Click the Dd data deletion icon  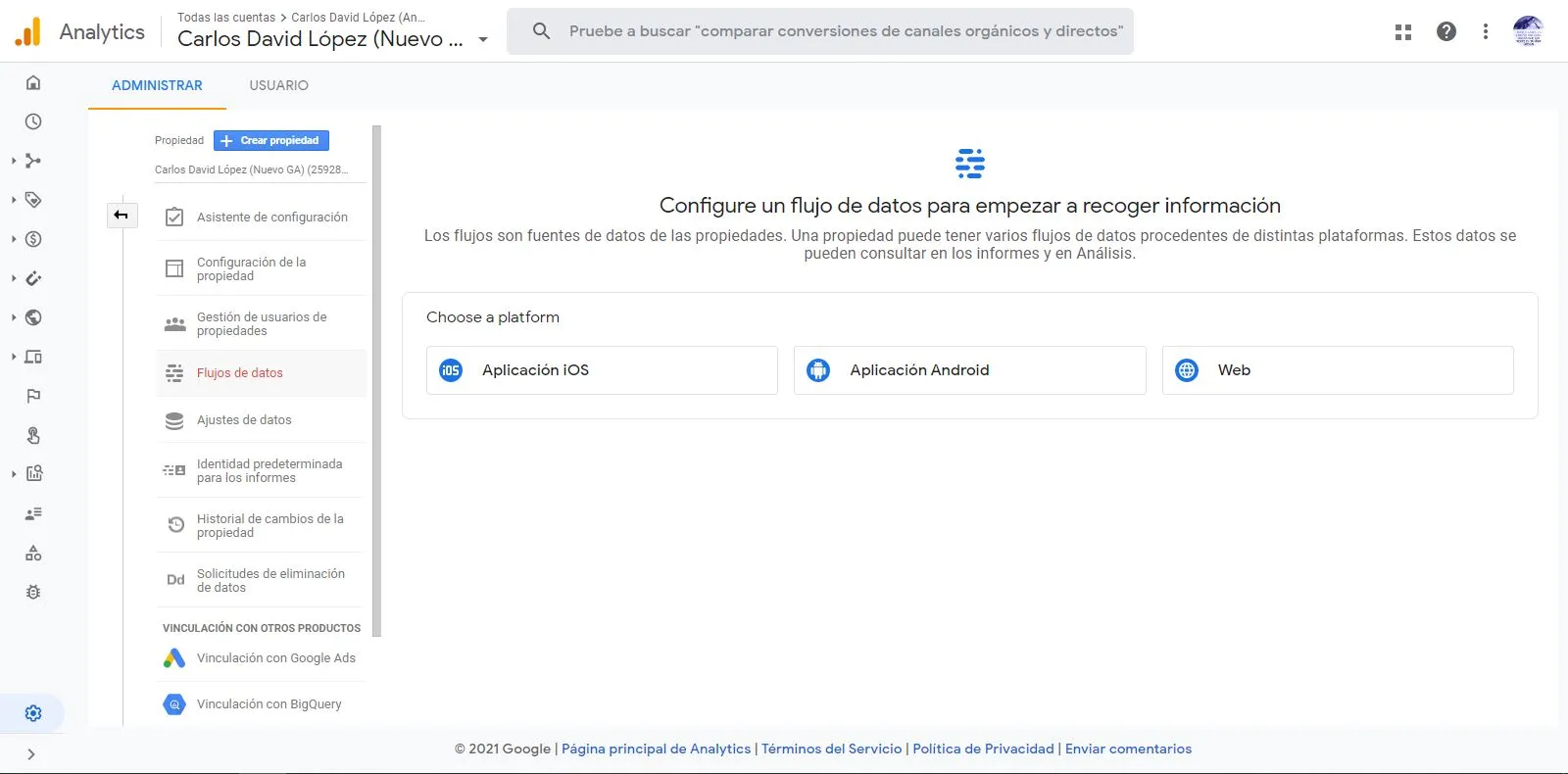tap(175, 580)
